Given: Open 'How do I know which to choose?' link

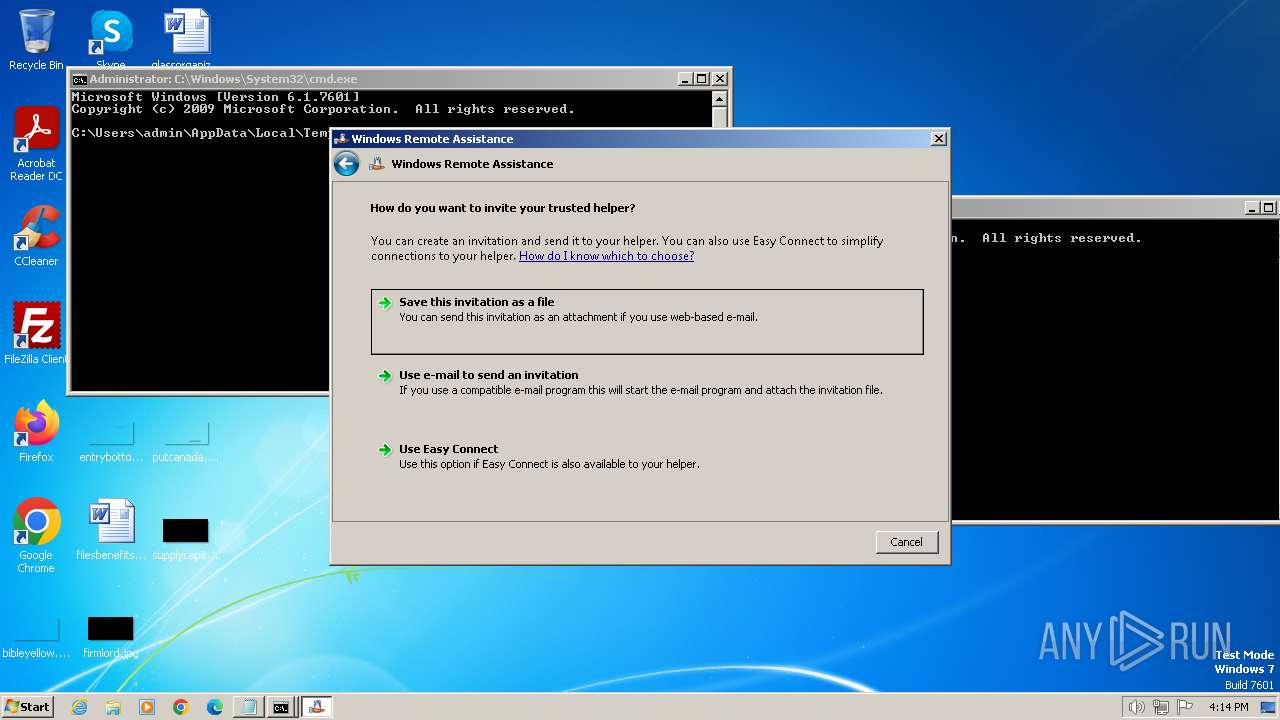Looking at the screenshot, I should [606, 256].
